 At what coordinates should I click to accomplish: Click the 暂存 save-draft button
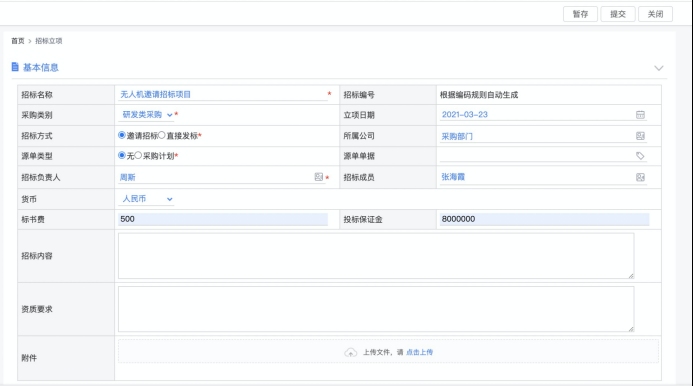(x=580, y=14)
